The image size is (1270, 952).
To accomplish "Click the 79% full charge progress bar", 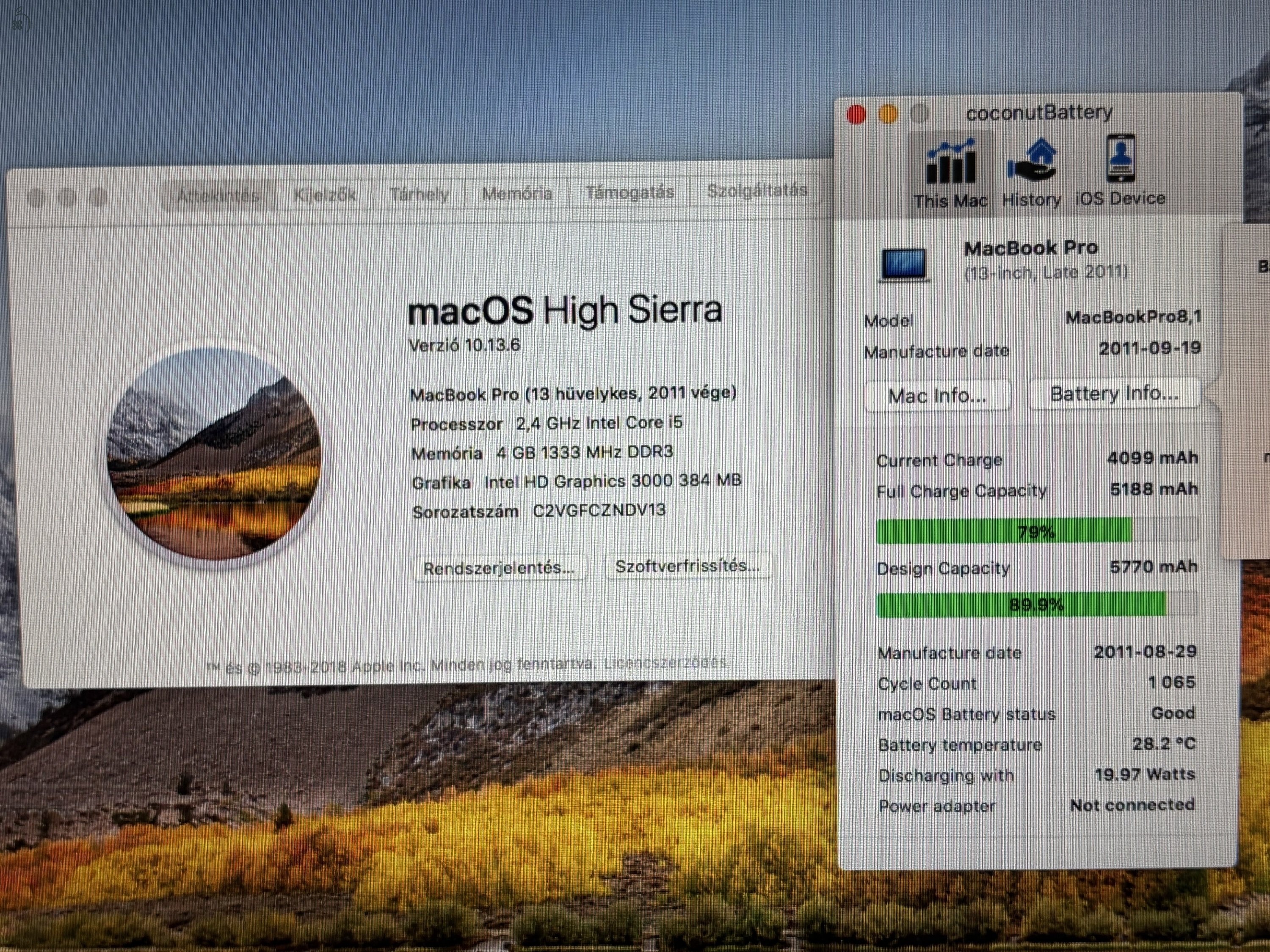I will 1035,532.
